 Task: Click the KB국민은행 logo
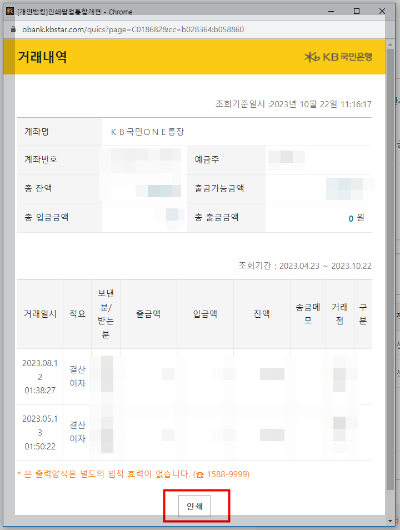(338, 57)
